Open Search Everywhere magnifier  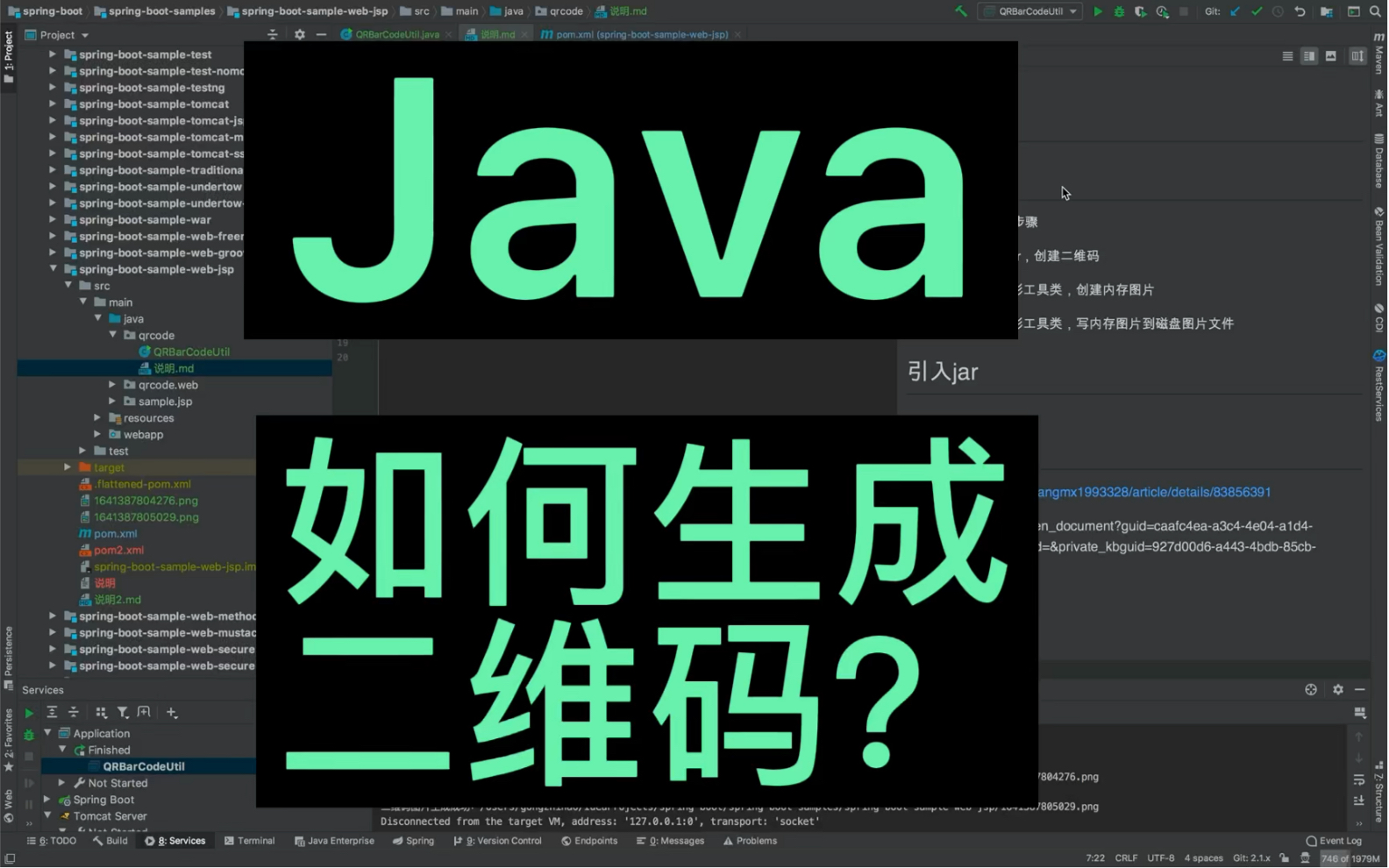tap(1375, 11)
